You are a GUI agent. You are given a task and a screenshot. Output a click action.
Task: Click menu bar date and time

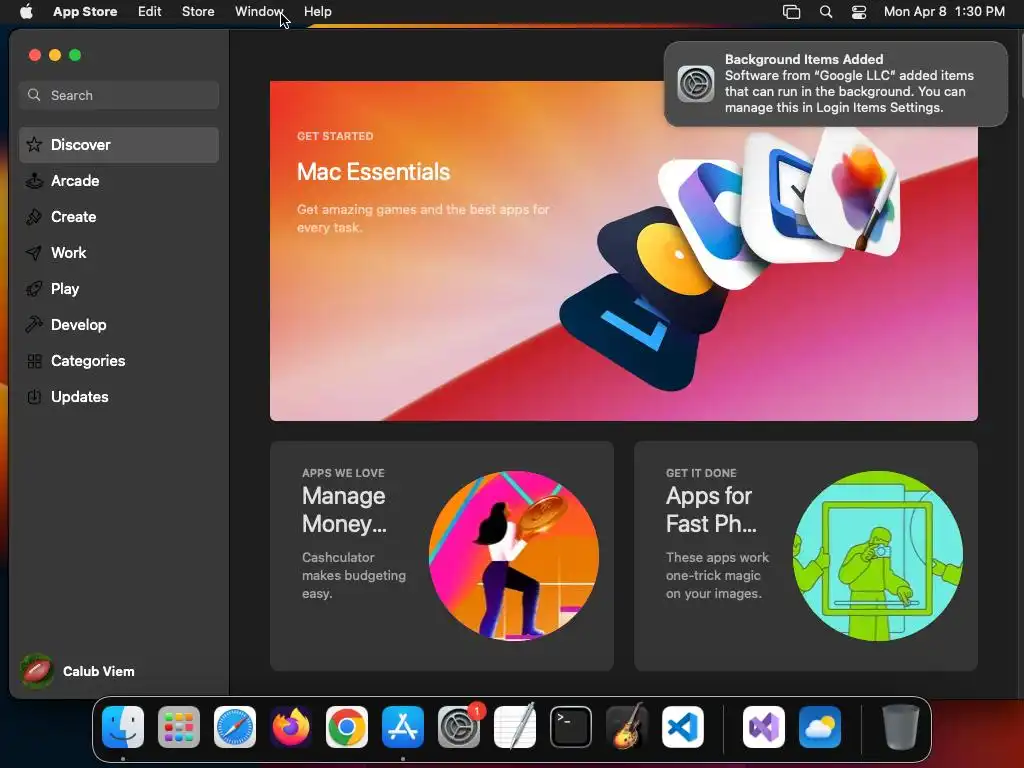(944, 12)
